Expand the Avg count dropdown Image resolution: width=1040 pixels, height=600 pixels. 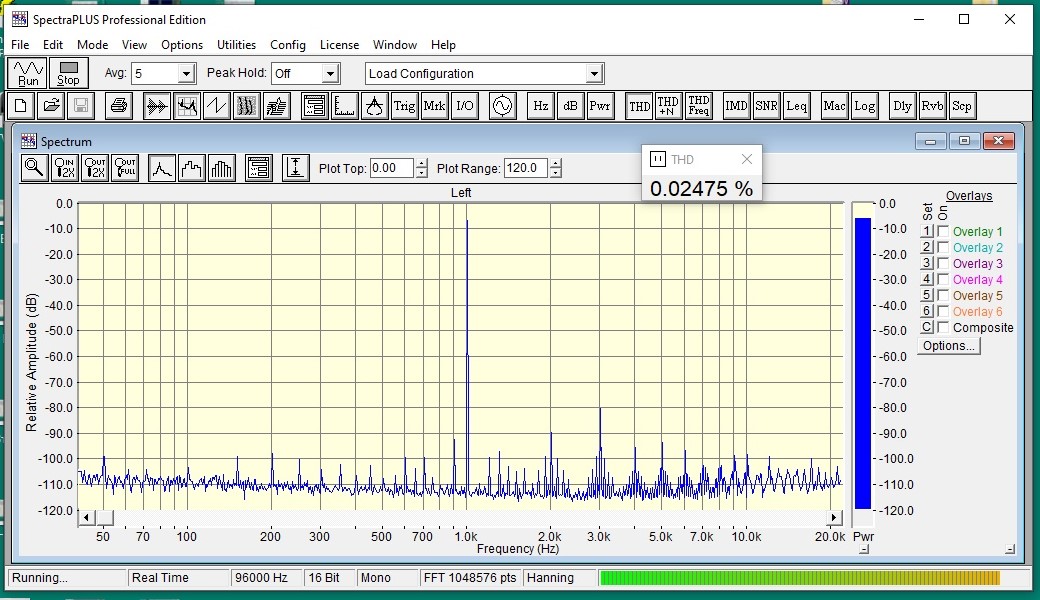186,74
